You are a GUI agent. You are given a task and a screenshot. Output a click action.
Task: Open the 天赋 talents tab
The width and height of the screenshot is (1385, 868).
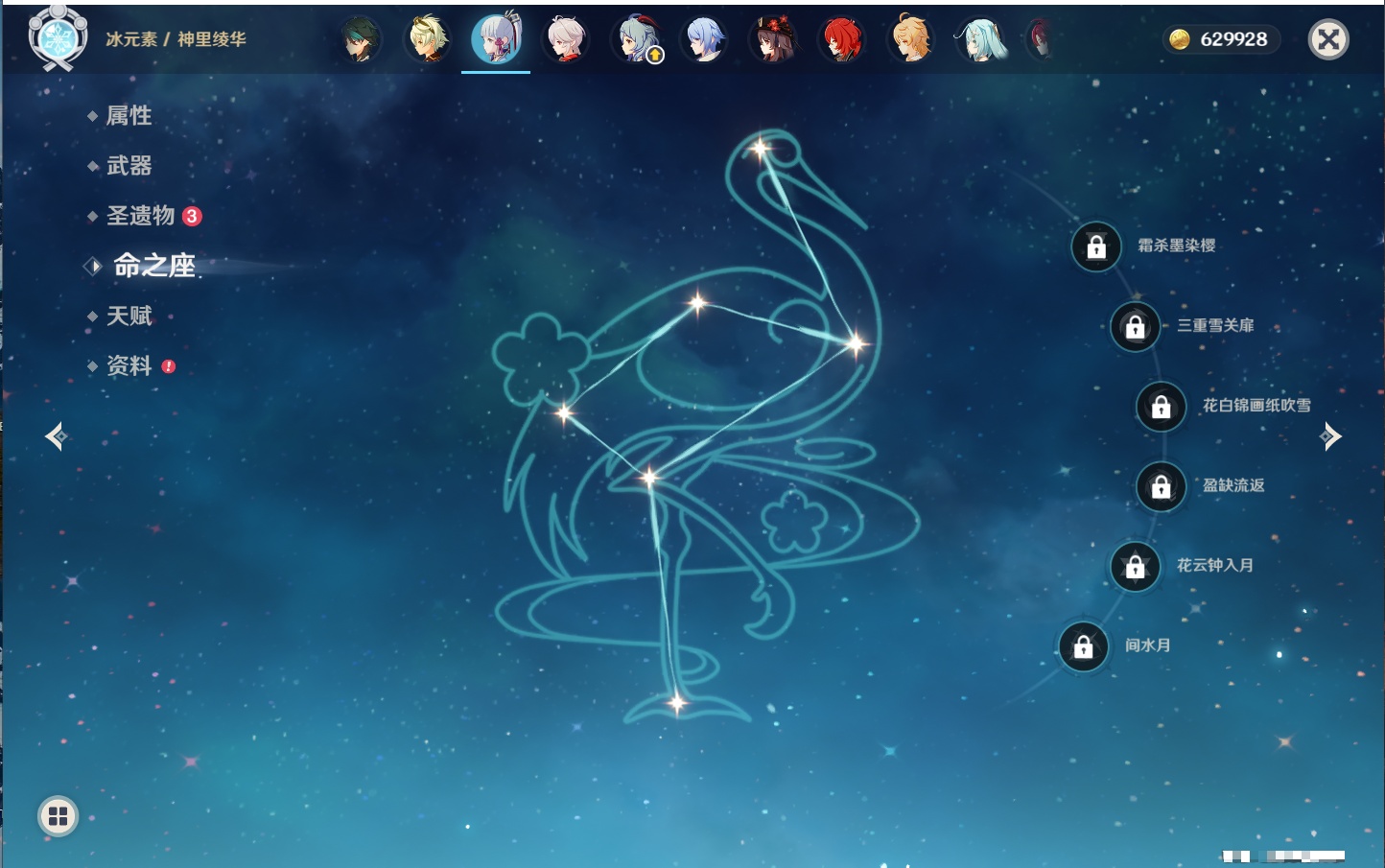coord(129,316)
